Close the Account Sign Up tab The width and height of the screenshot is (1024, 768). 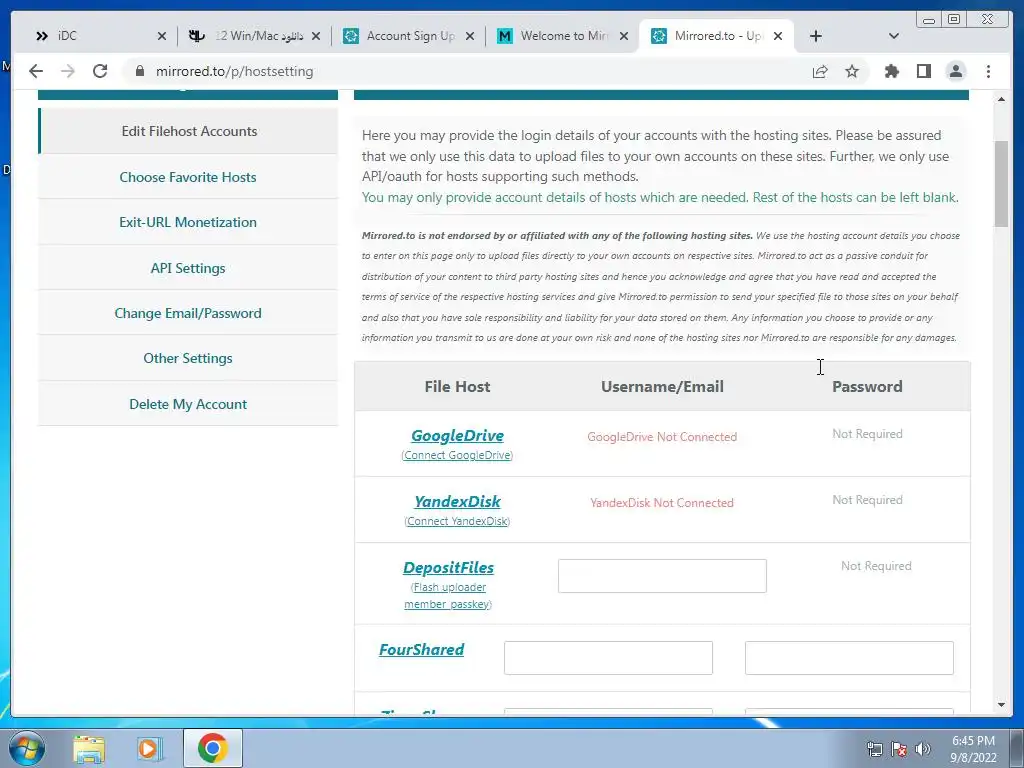tap(470, 36)
